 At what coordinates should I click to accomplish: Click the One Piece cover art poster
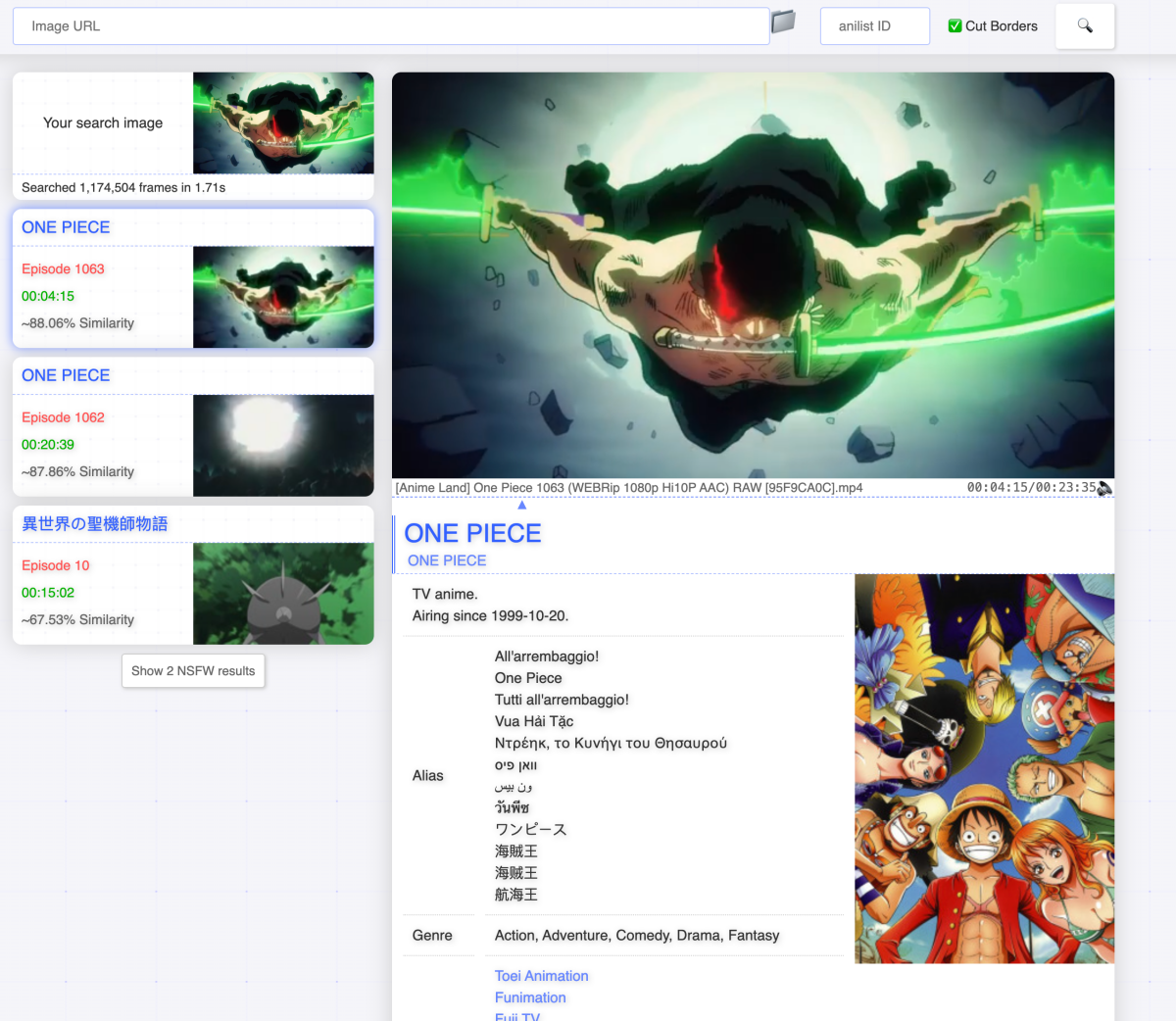(x=984, y=768)
